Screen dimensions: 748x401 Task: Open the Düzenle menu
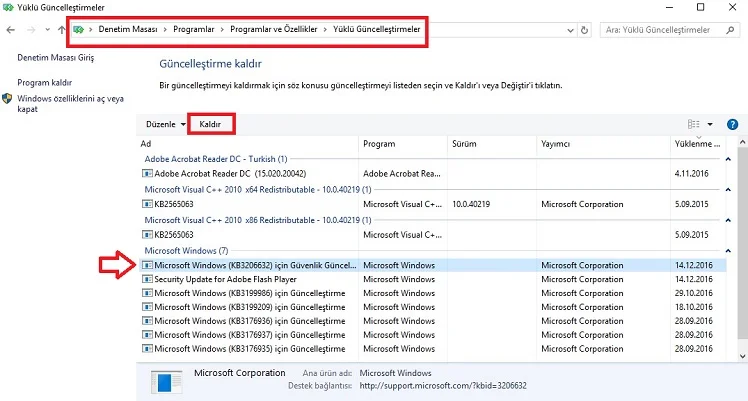[x=165, y=124]
